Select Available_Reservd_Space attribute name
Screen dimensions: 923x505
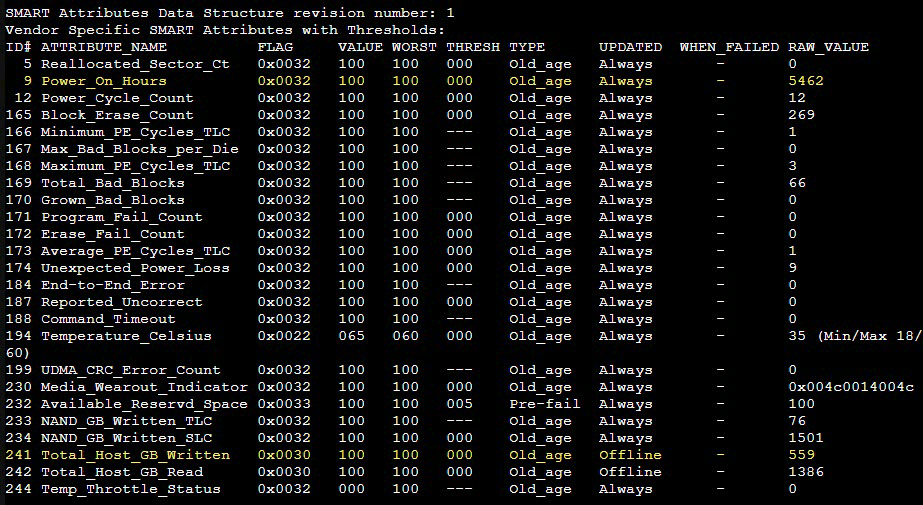point(144,406)
